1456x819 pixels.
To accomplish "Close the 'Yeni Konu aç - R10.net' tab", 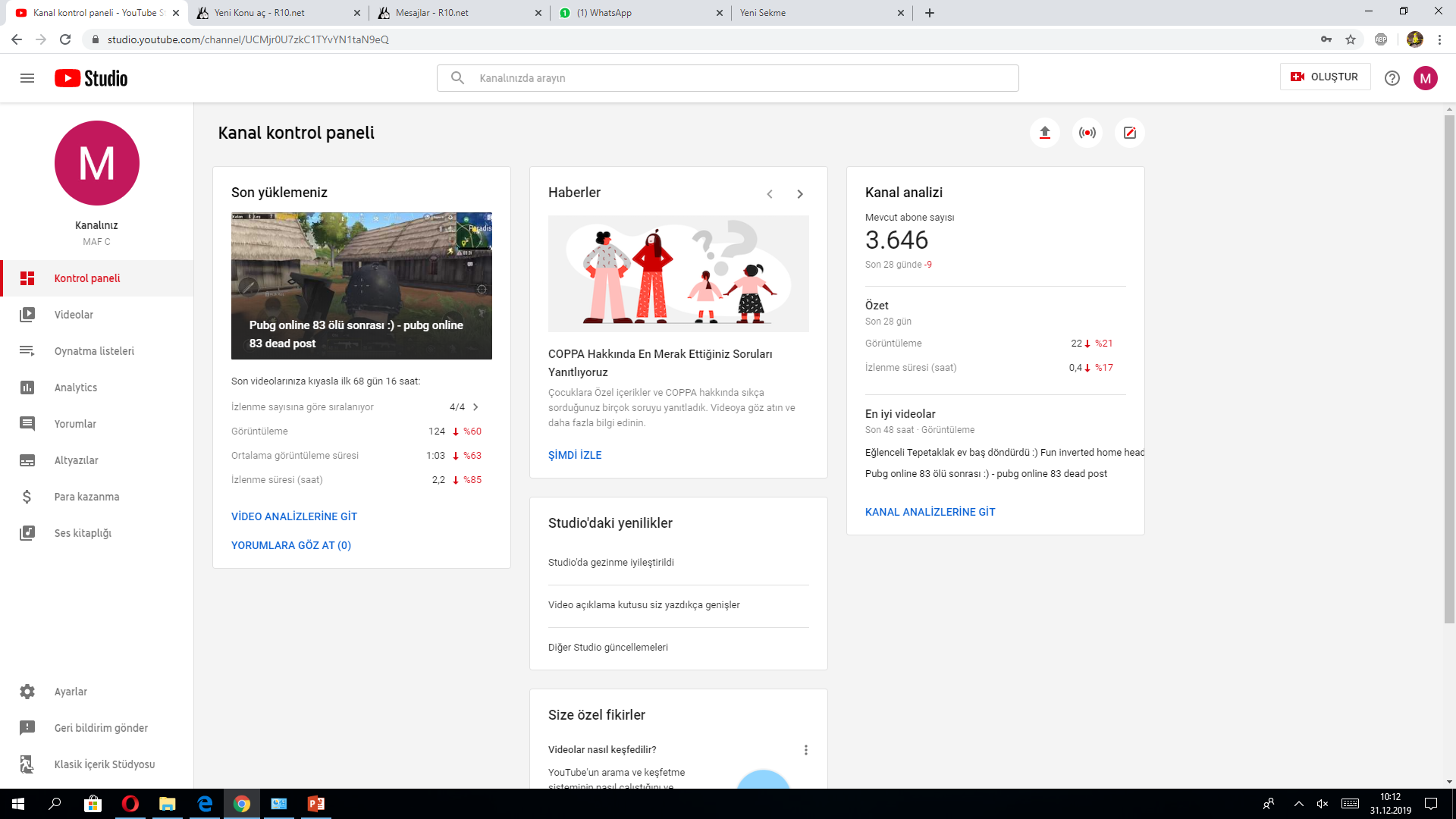I will pos(357,13).
